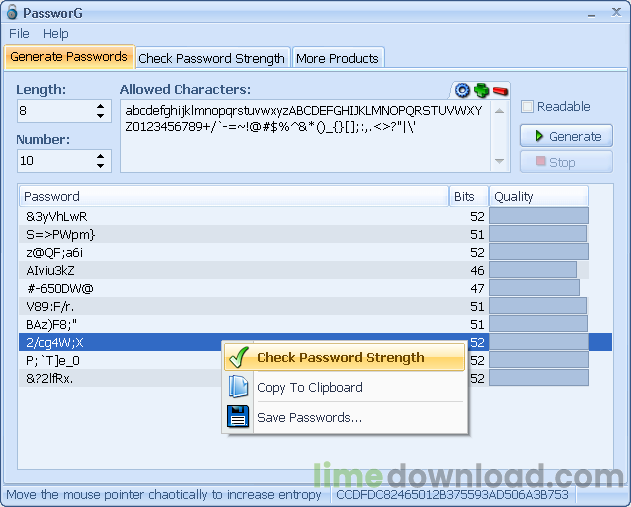631x507 pixels.
Task: Select password row #-650DW@
Action: pyautogui.click(x=304, y=288)
